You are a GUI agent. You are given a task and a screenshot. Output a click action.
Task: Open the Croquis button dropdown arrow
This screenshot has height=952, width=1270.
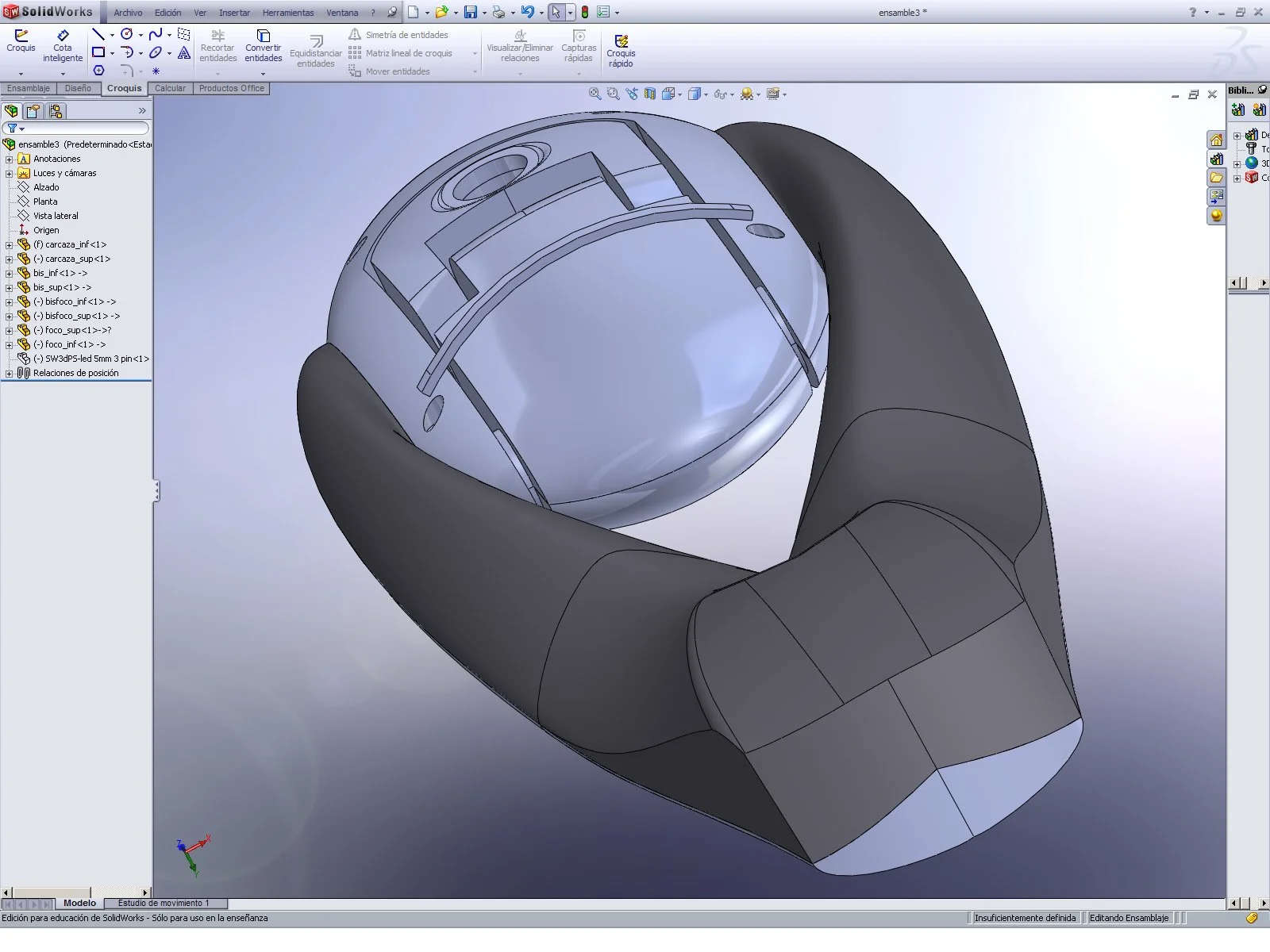point(21,73)
